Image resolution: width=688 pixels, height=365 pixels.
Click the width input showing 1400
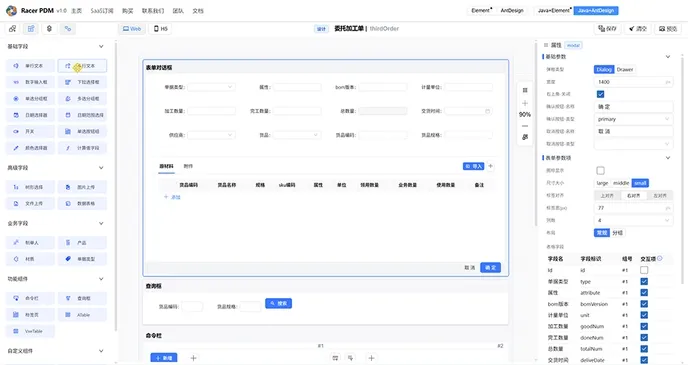pos(633,82)
